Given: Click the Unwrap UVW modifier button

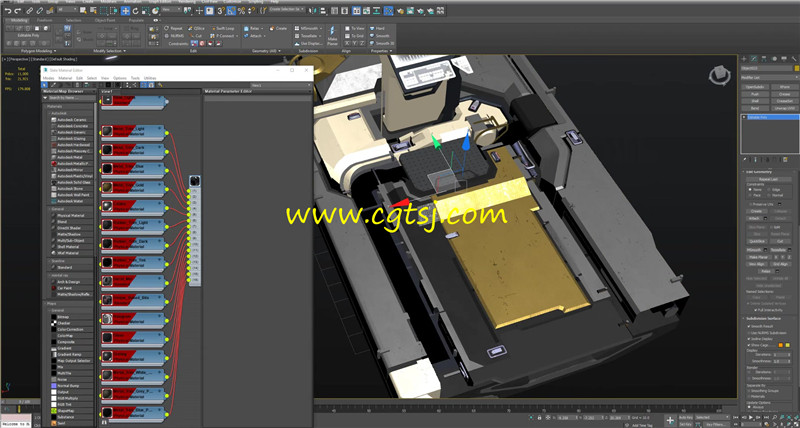Looking at the screenshot, I should pos(784,108).
